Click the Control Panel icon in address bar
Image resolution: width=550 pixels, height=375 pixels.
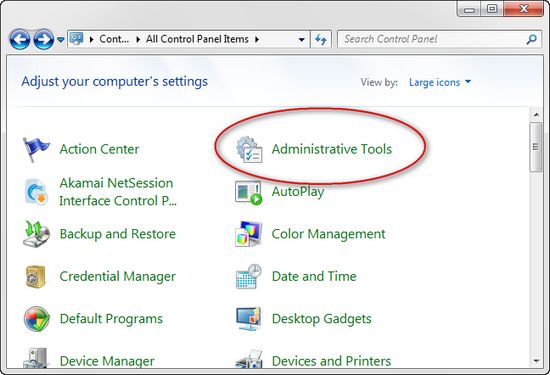coord(76,39)
